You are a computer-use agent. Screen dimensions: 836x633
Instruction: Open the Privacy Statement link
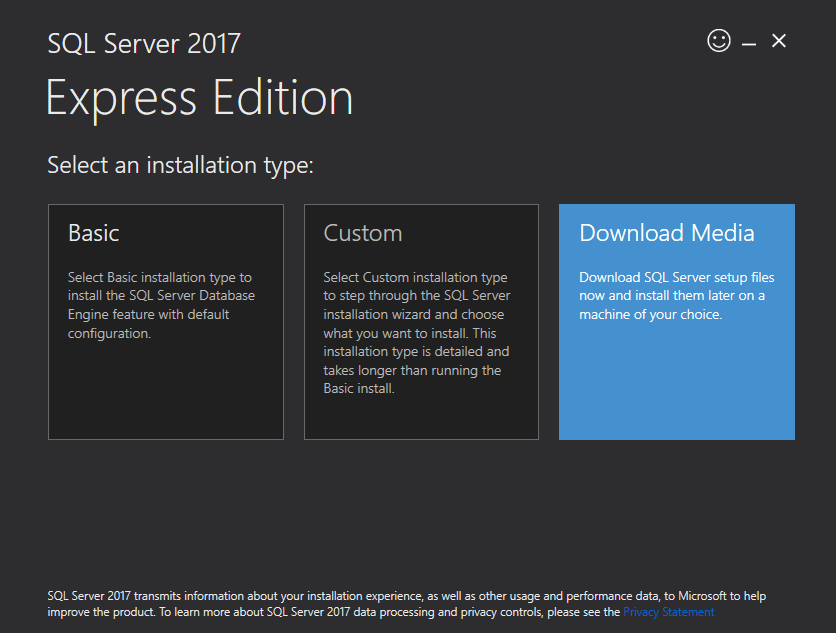[x=668, y=612]
